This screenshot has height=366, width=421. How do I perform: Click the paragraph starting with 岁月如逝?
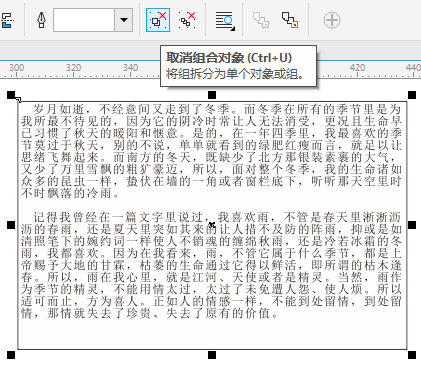tap(211, 151)
